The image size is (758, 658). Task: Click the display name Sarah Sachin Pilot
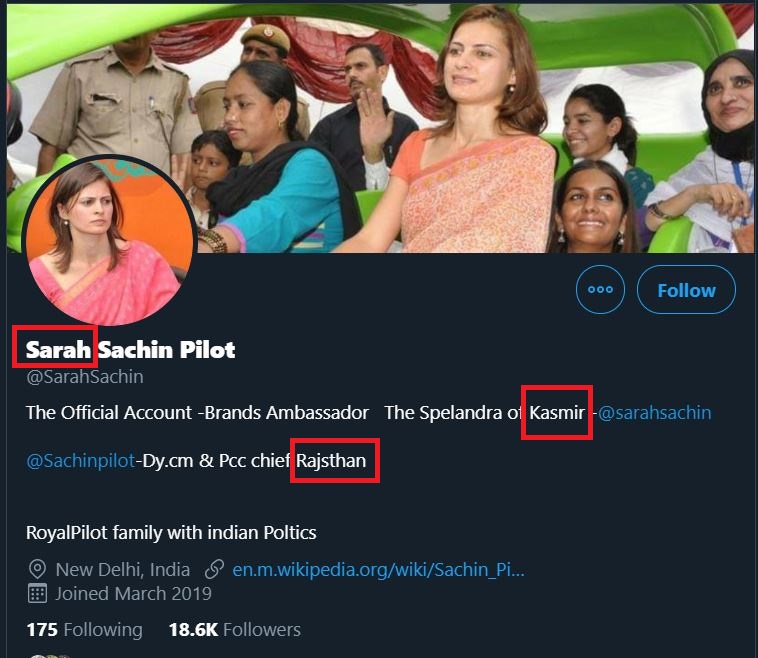coord(131,350)
